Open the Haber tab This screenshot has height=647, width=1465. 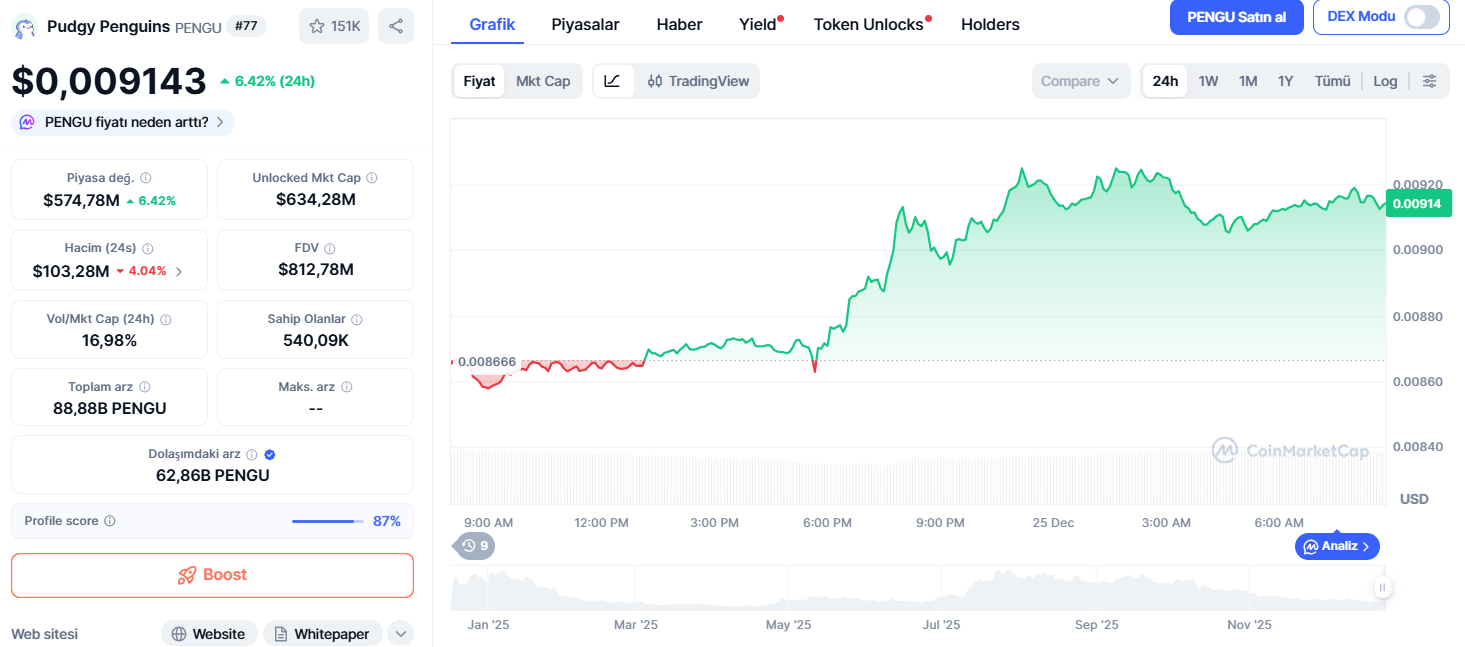(x=679, y=24)
